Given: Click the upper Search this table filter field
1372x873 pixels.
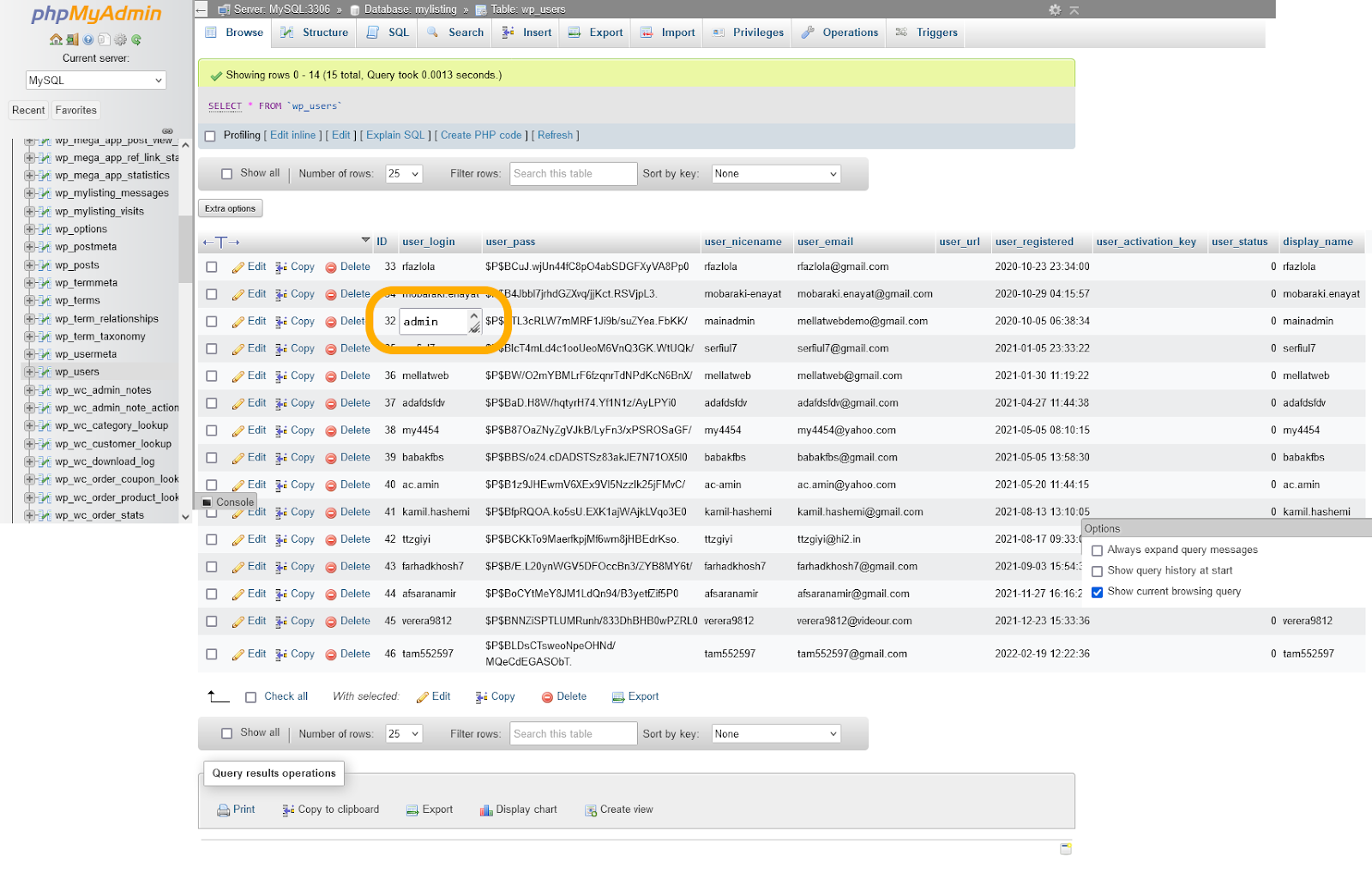Looking at the screenshot, I should (574, 173).
